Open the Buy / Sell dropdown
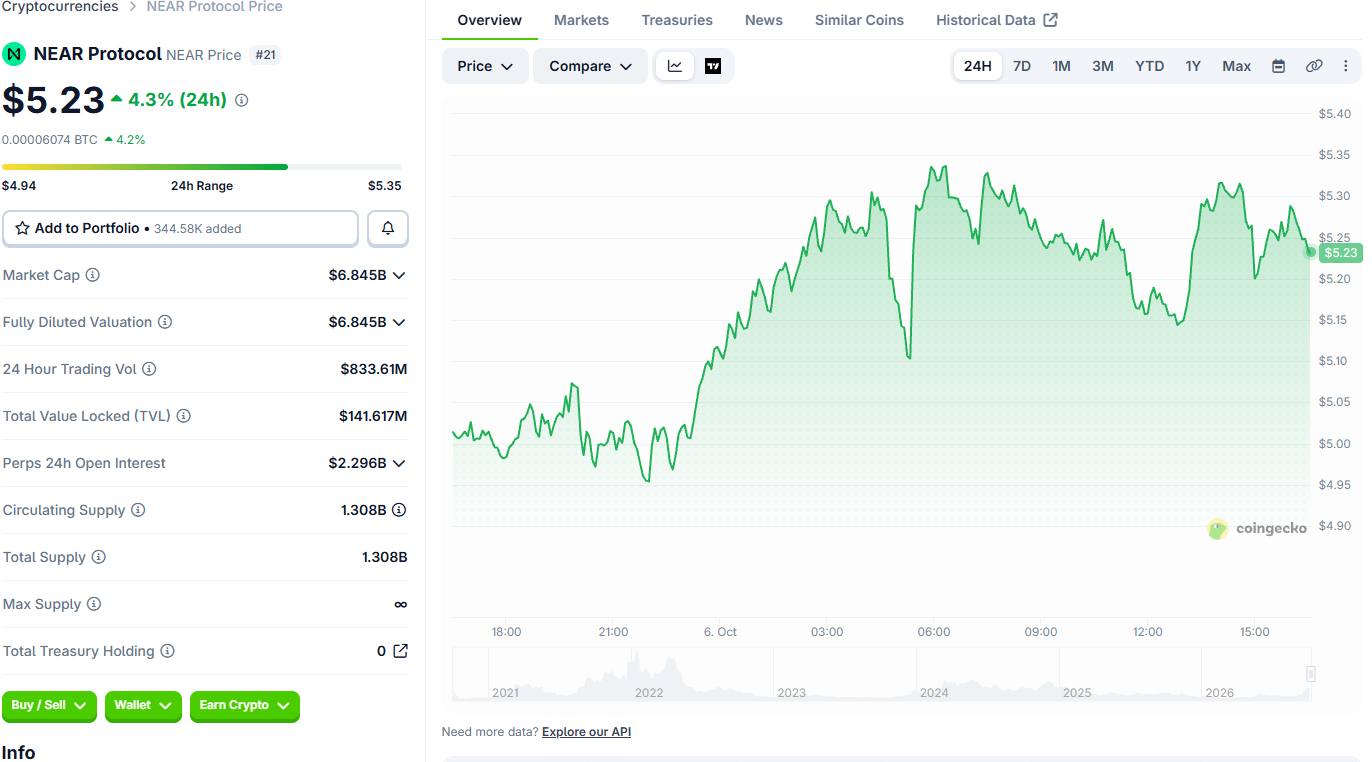Screen dimensions: 1372x762 point(49,706)
